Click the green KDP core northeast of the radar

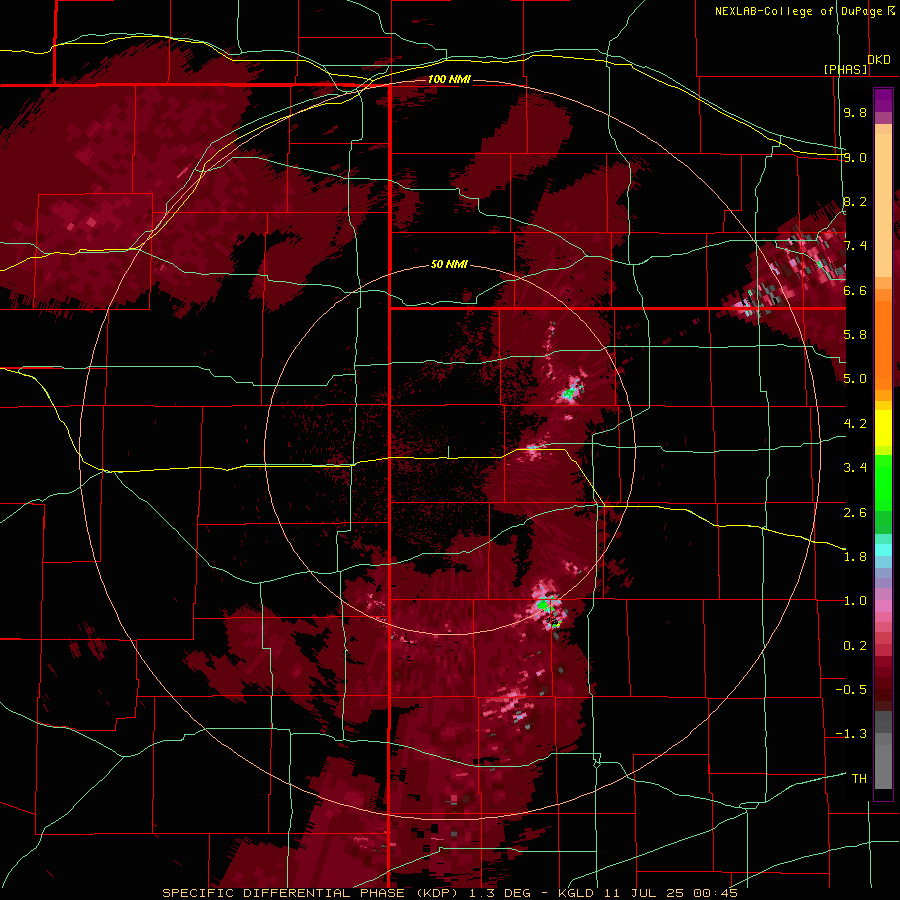point(569,394)
